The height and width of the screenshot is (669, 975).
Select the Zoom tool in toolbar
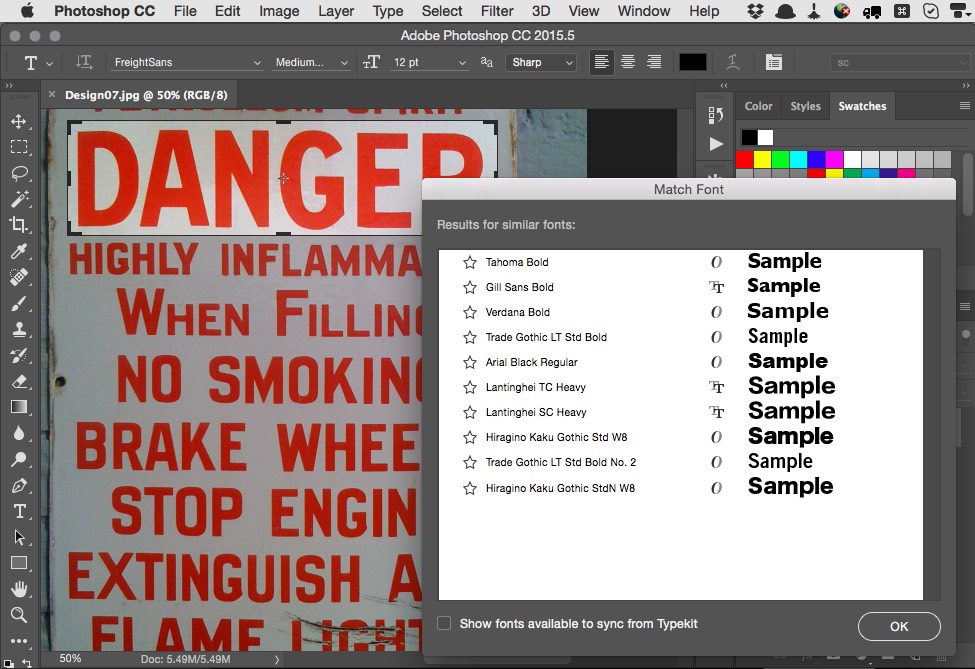coord(18,615)
